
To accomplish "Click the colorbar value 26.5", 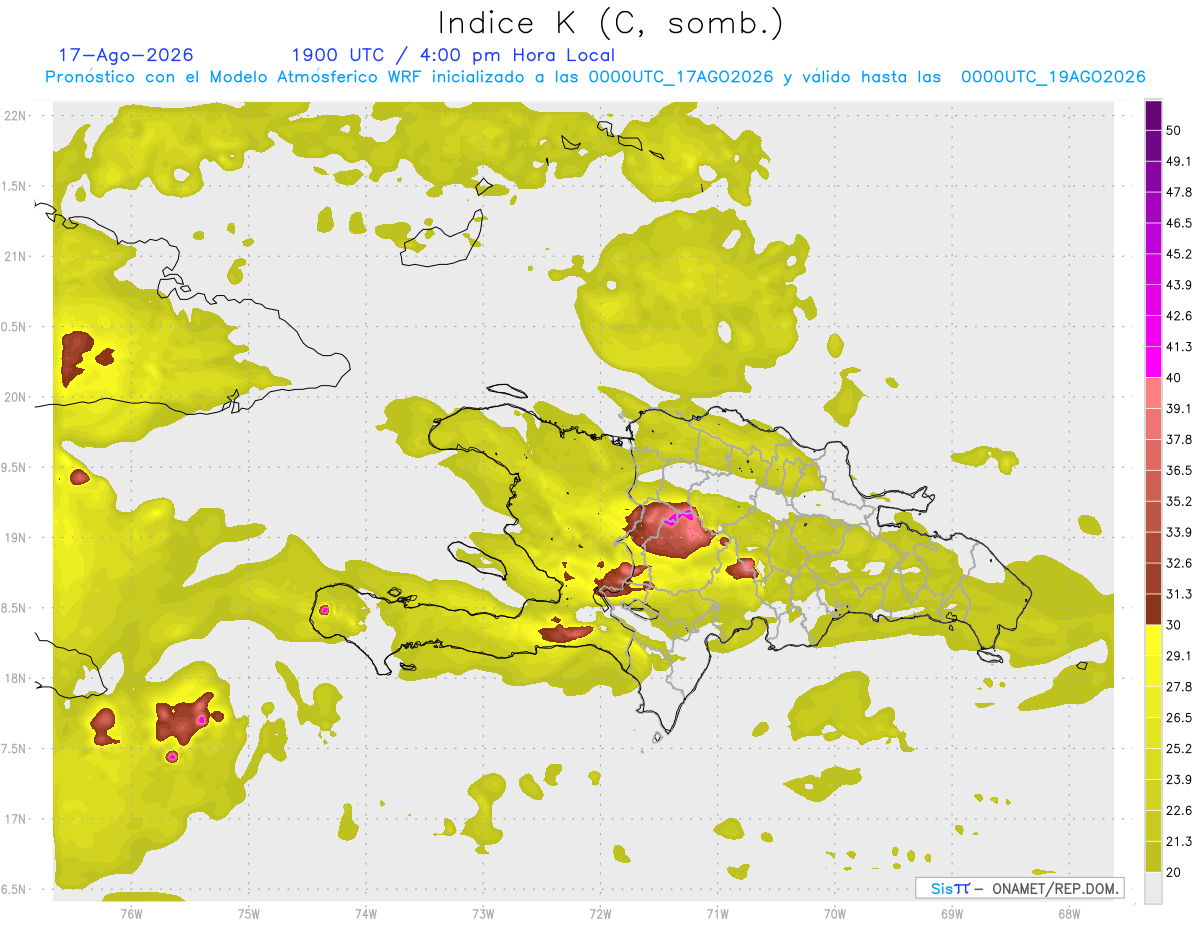I will tap(1181, 718).
